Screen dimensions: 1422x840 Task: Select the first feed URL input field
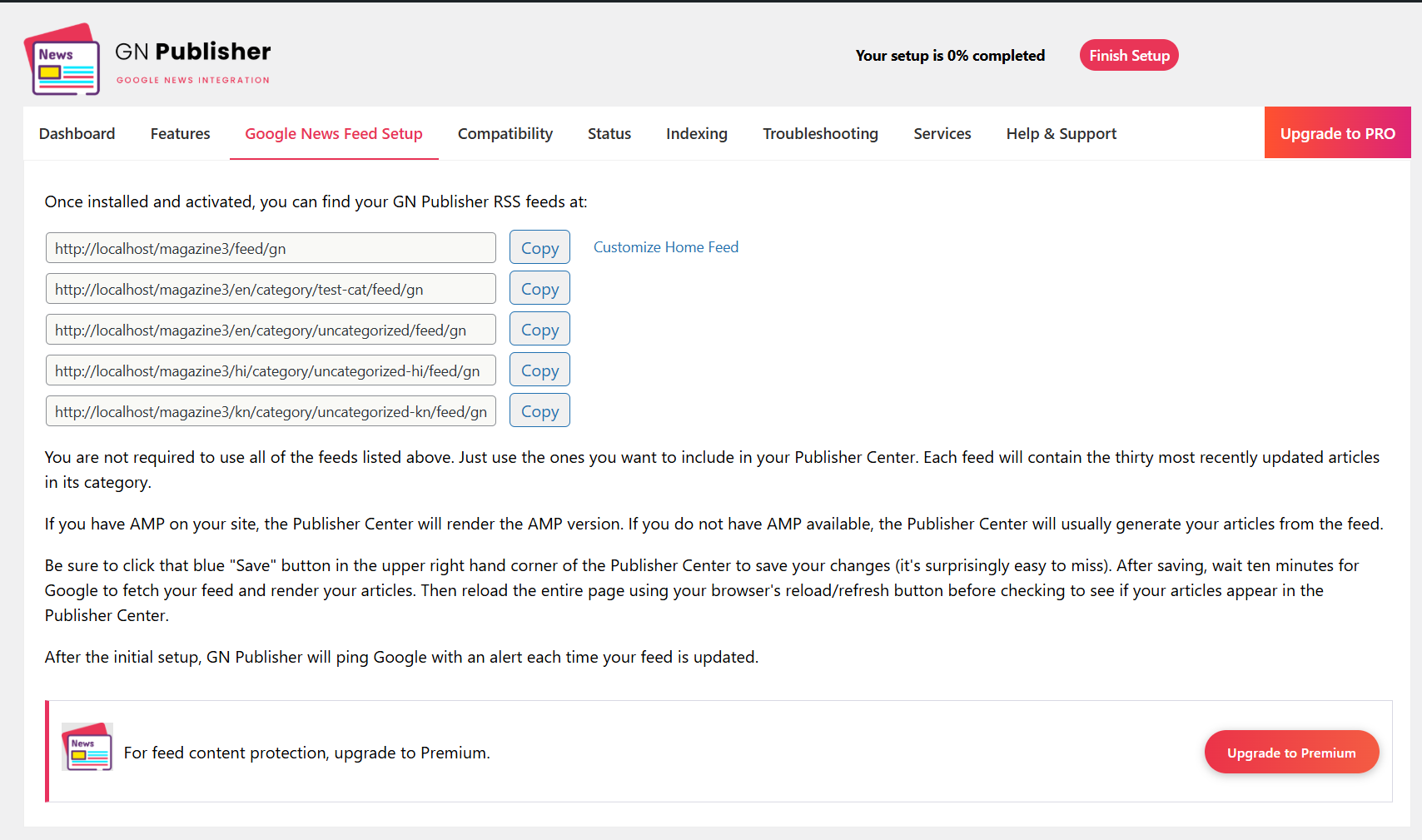pos(270,247)
